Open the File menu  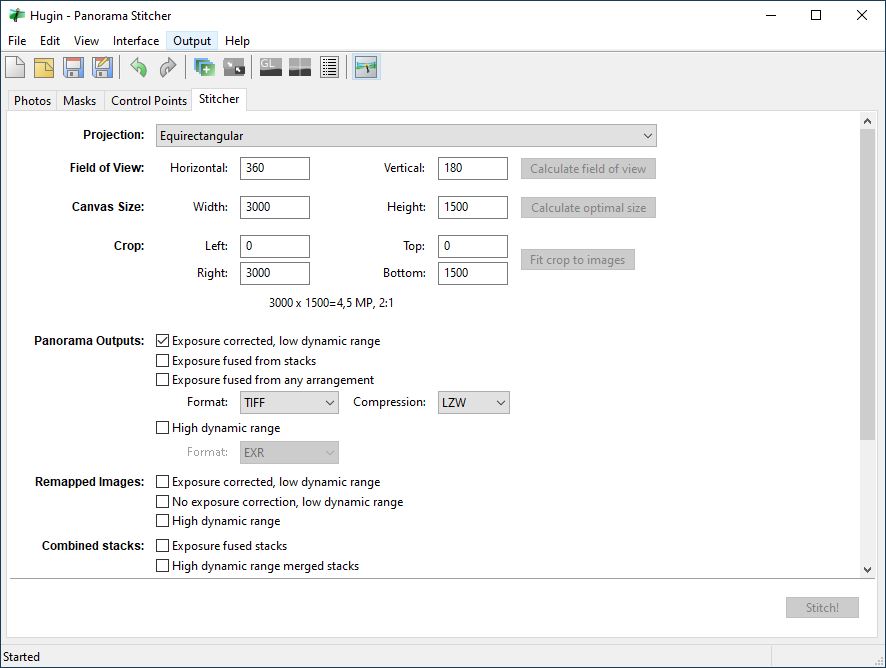(x=17, y=41)
